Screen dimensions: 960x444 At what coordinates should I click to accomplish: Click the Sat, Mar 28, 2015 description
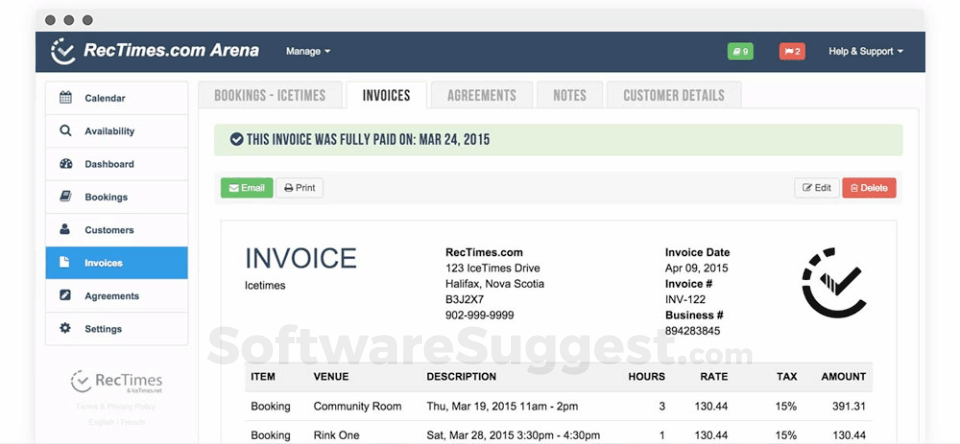coord(513,435)
